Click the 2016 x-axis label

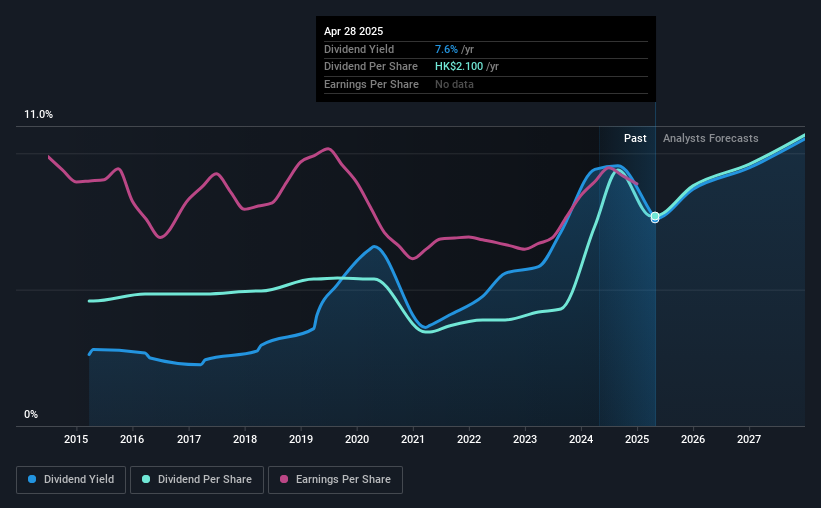(x=132, y=439)
